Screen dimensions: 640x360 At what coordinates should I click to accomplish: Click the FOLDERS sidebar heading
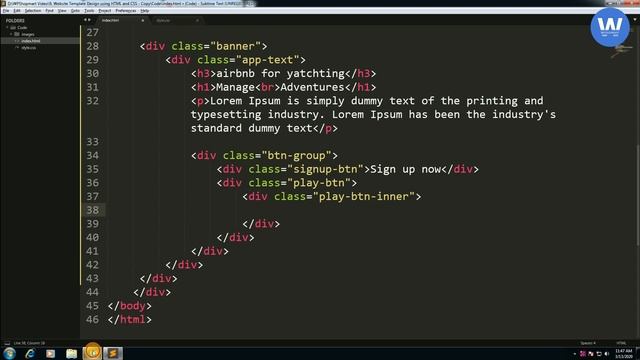pyautogui.click(x=15, y=20)
